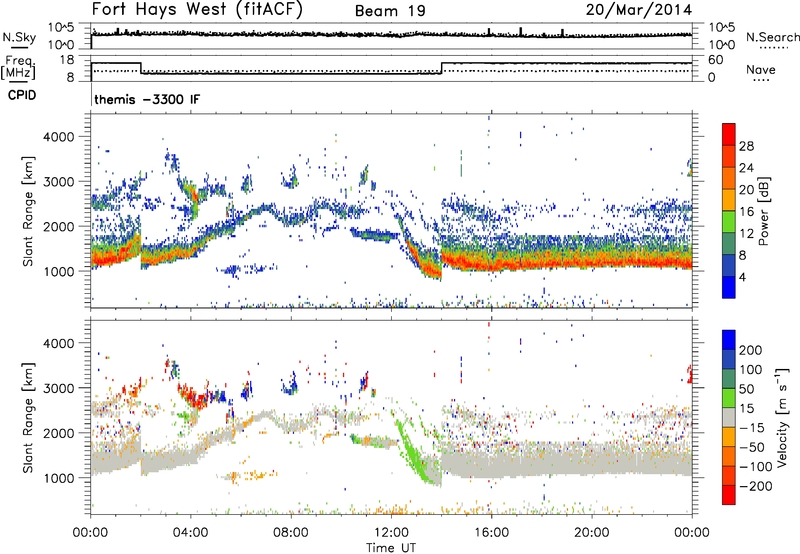Select the 'Nave' legend label
800x554 pixels.
click(761, 69)
